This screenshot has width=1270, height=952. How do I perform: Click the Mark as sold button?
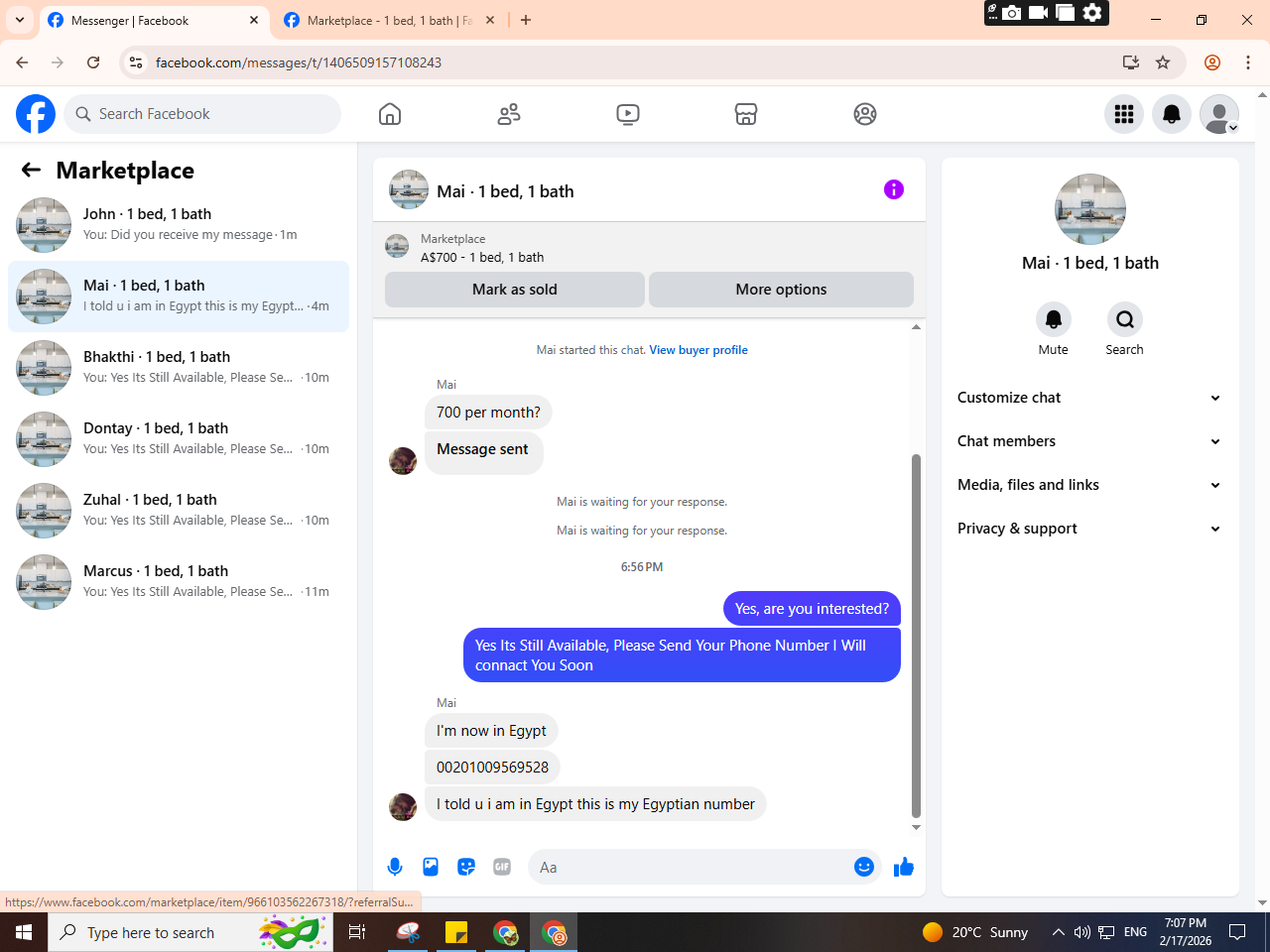[515, 290]
